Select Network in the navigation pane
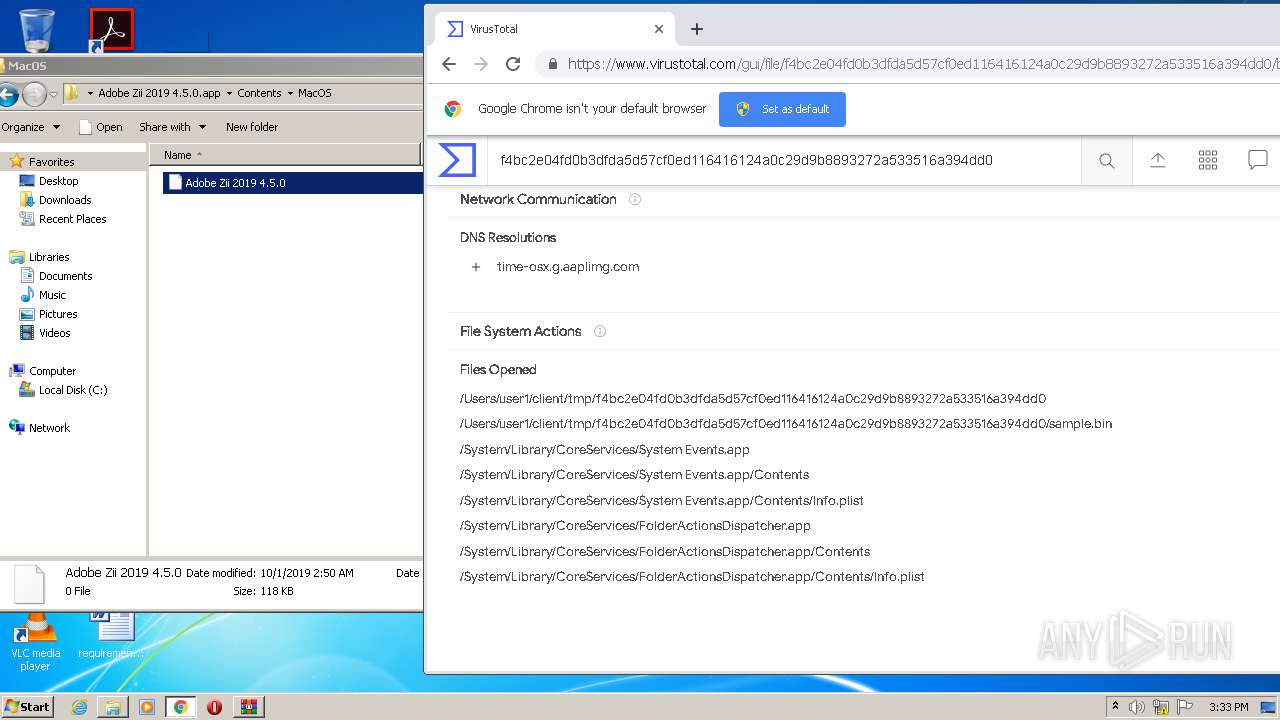1280x720 pixels. click(49, 428)
